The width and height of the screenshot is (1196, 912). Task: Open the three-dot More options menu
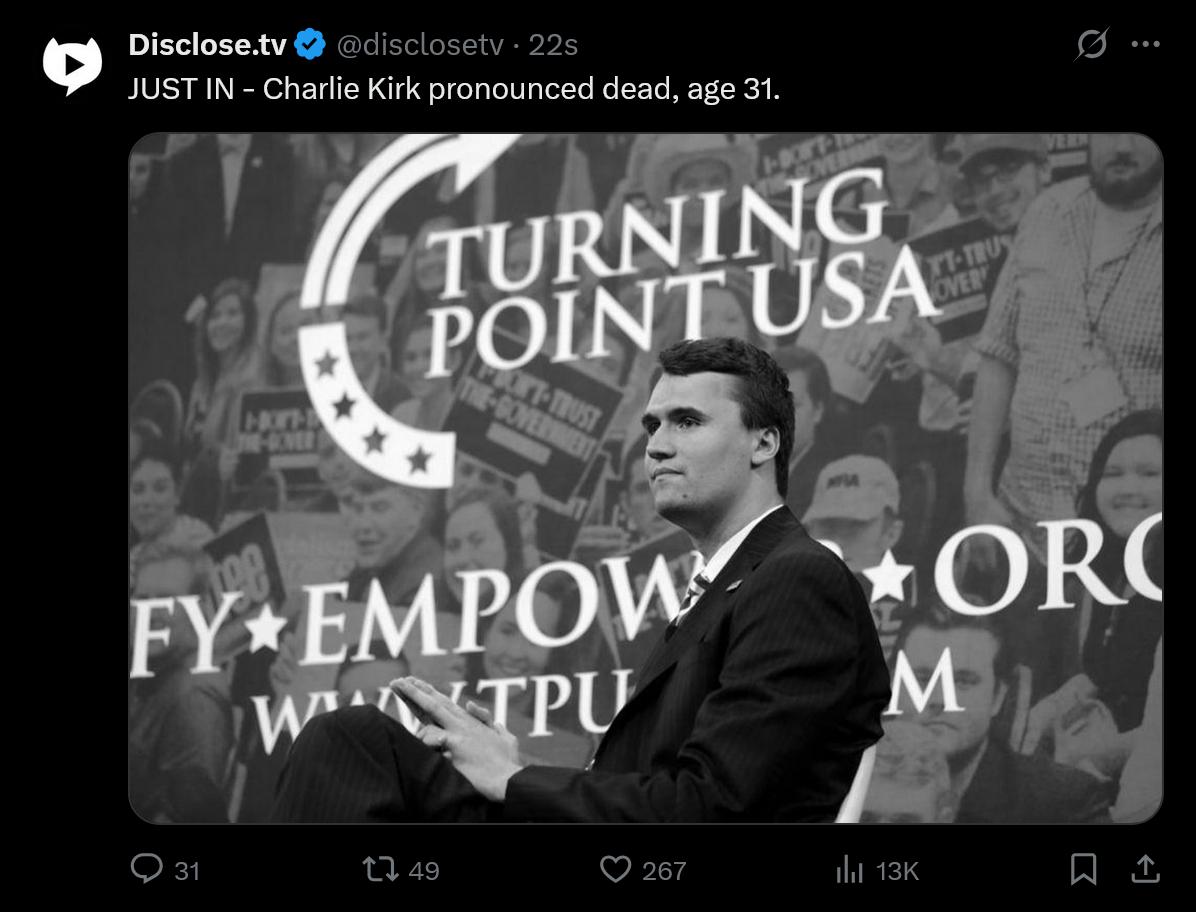(x=1145, y=44)
